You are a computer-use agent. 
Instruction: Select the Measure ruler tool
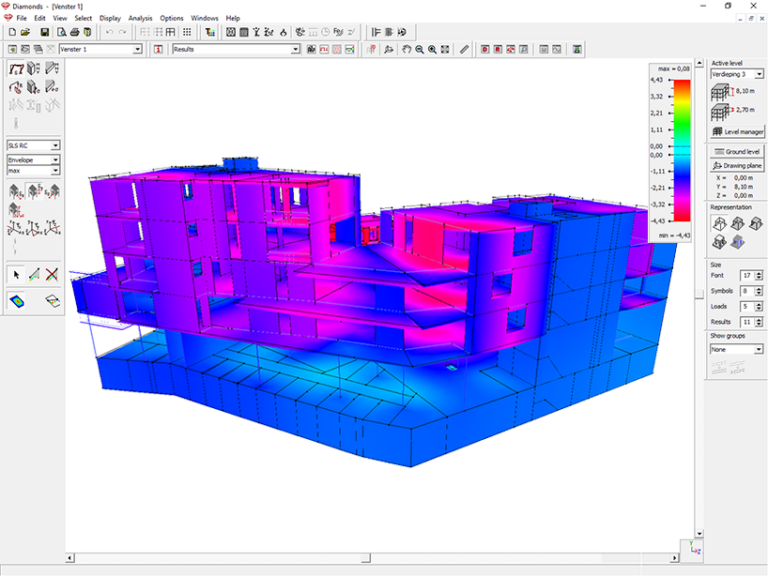pyautogui.click(x=464, y=49)
